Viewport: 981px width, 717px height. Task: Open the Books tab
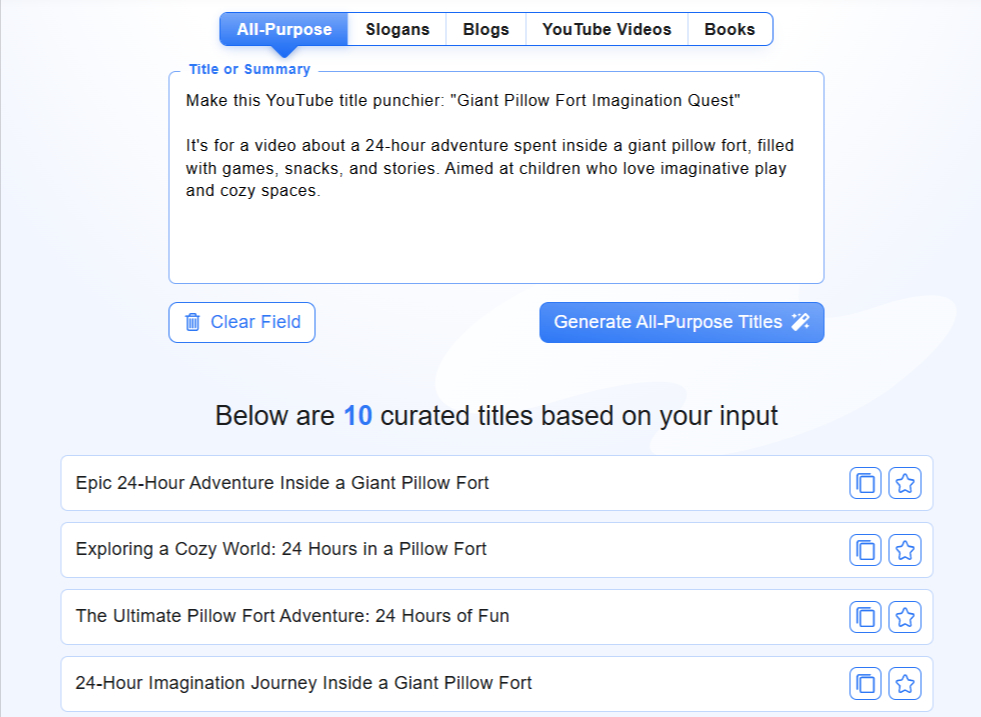point(730,29)
